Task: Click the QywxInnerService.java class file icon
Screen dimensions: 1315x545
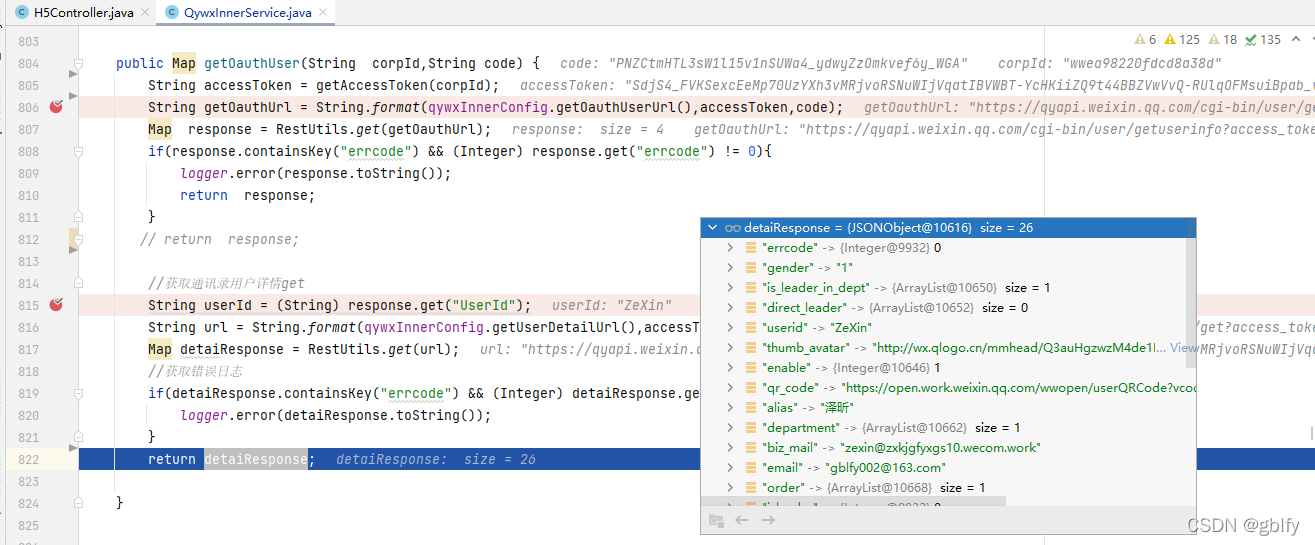Action: click(x=172, y=13)
